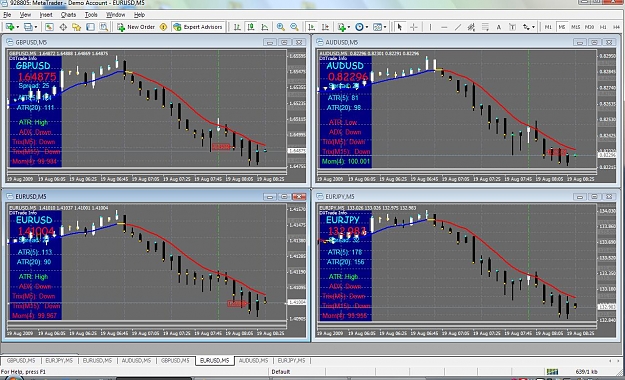The height and width of the screenshot is (380, 625).
Task: Select the Draw Vertical Line tool
Action: tap(430, 27)
